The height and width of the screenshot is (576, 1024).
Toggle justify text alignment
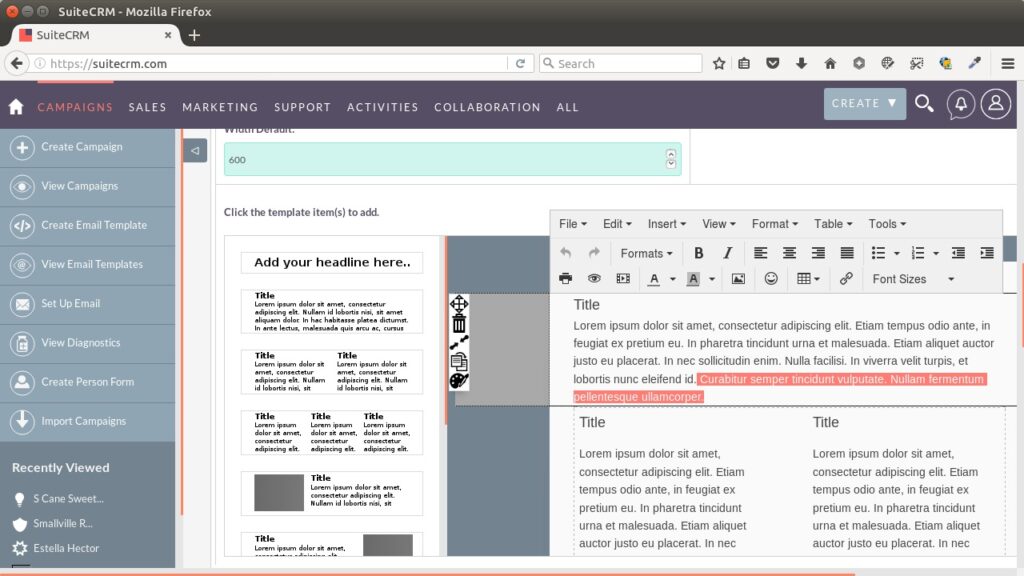[x=847, y=253]
